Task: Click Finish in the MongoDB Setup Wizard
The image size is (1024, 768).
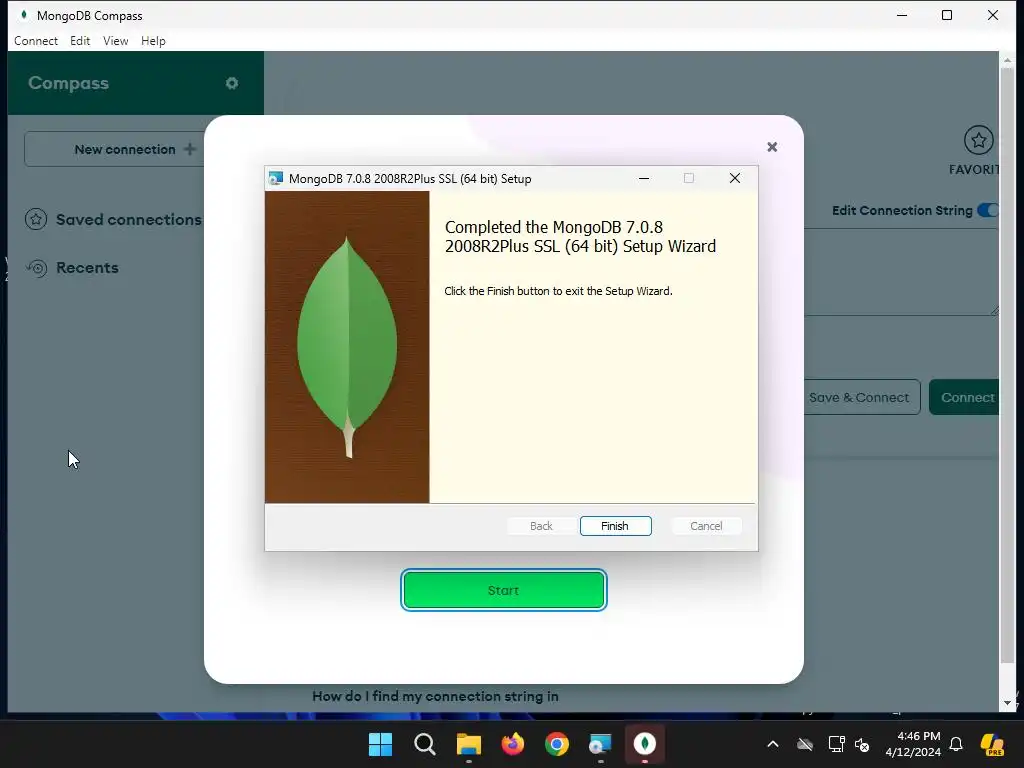Action: pos(615,526)
